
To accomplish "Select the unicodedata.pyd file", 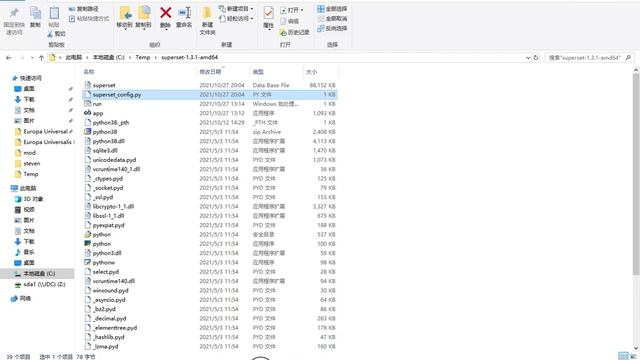I will tap(210, 160).
